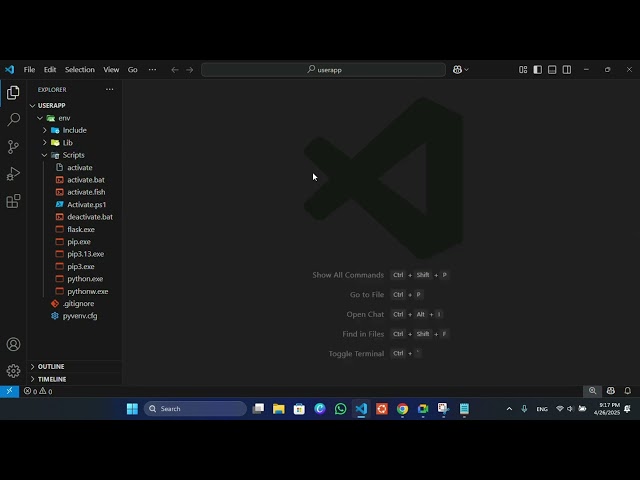Click the Windows Start button
Screen dimensions: 640x480
point(132,409)
